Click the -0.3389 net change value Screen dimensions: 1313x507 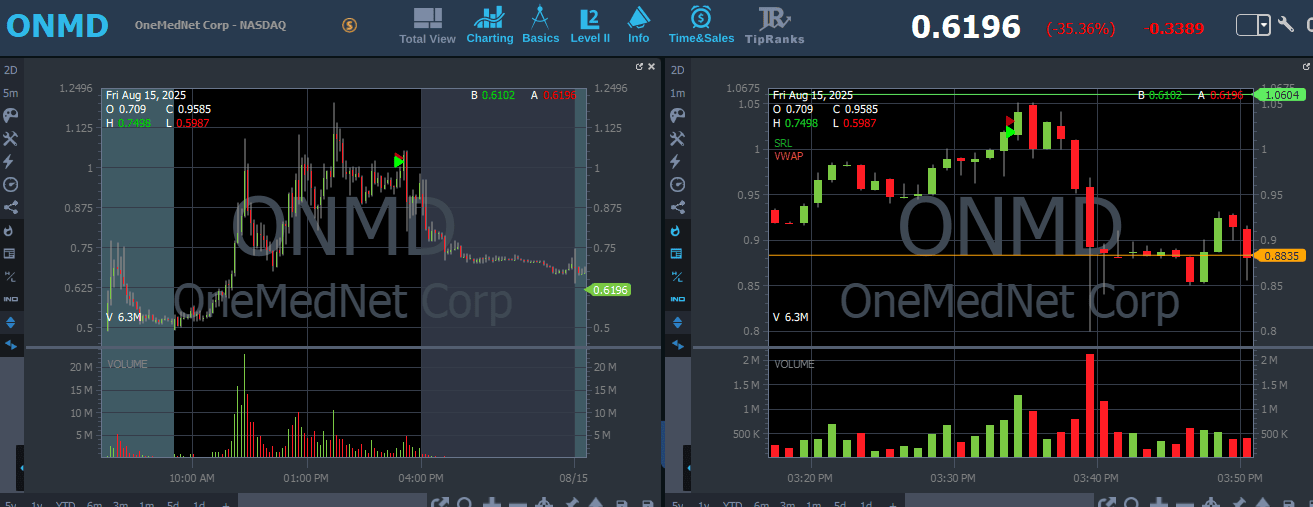click(1174, 28)
